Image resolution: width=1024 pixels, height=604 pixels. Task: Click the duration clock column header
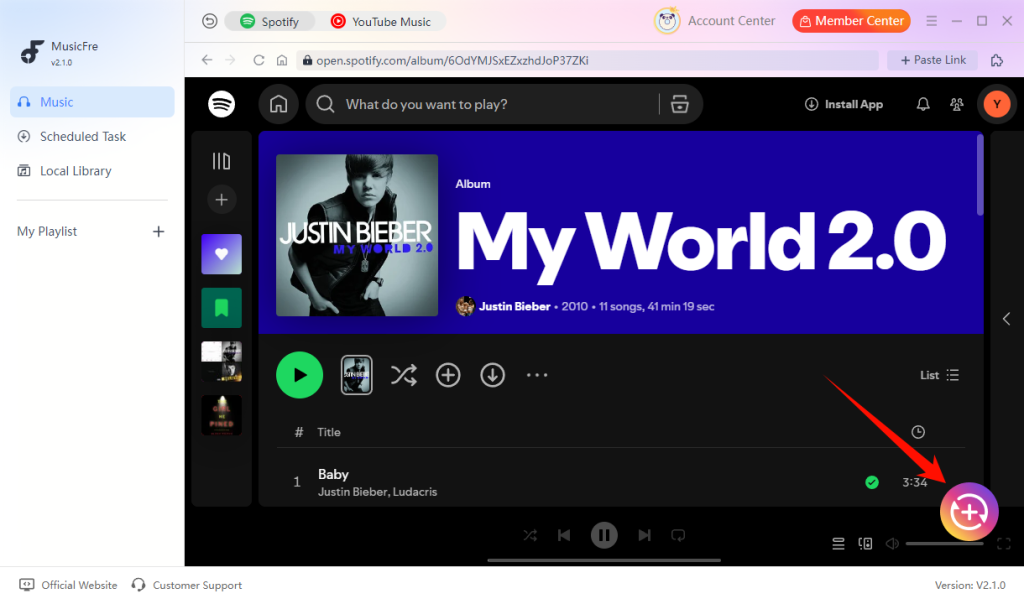pyautogui.click(x=918, y=432)
